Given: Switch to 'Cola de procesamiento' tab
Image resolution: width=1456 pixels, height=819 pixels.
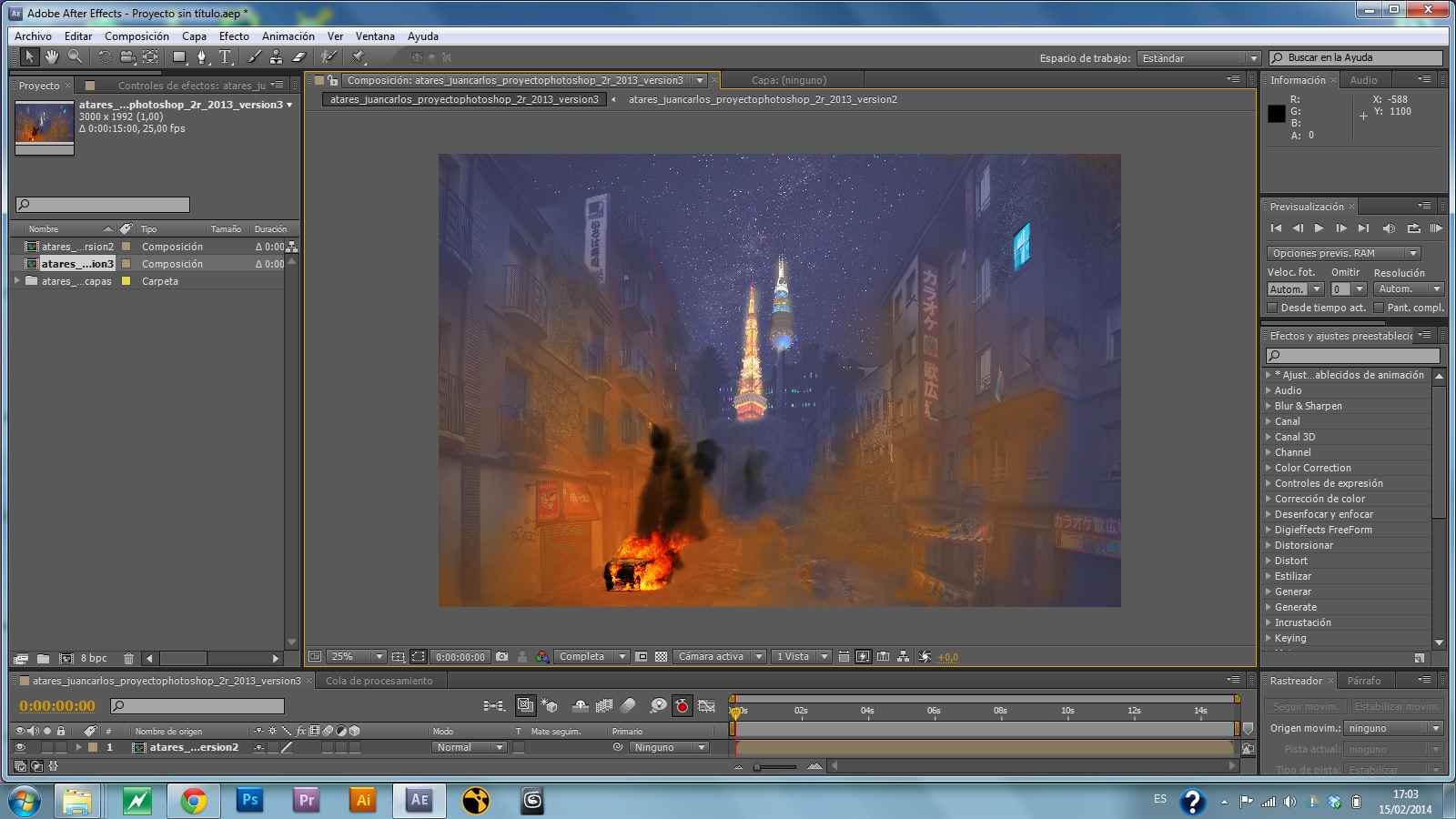Looking at the screenshot, I should point(379,681).
